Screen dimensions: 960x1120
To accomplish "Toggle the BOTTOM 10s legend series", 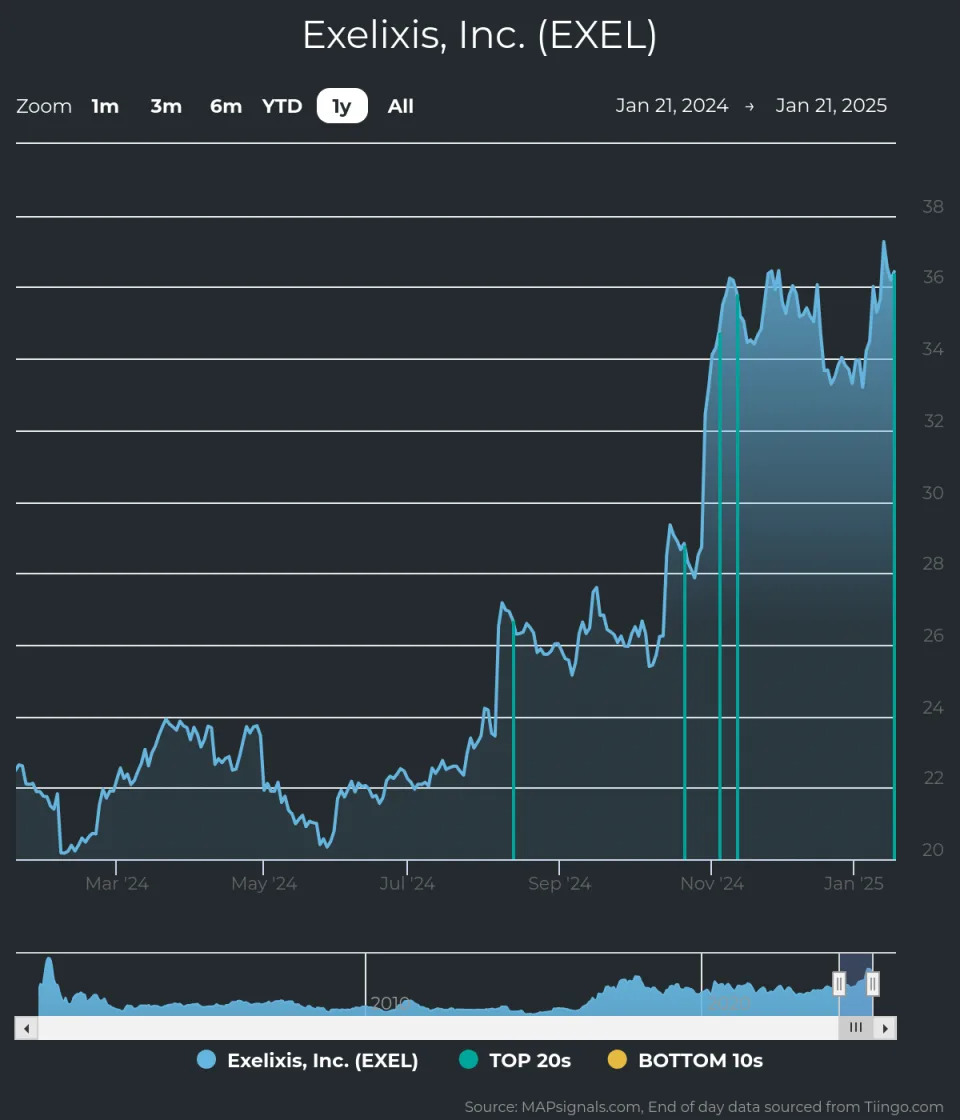I will [685, 1060].
